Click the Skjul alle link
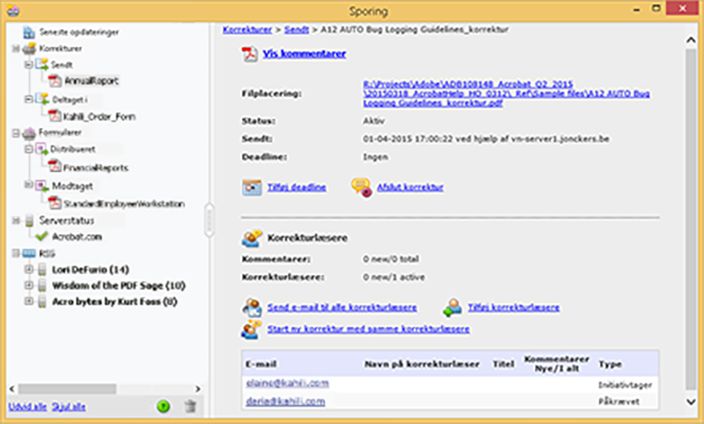The image size is (704, 424). 69,407
